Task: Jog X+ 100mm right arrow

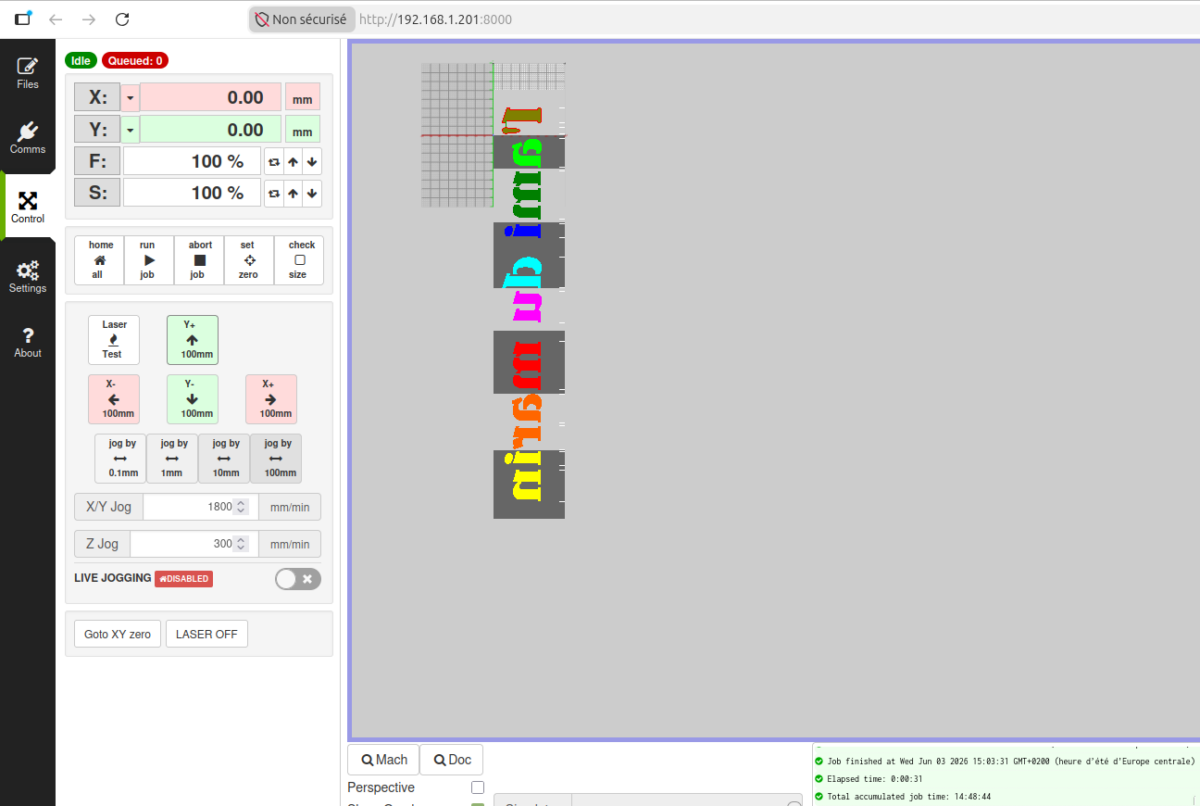Action: [271, 399]
